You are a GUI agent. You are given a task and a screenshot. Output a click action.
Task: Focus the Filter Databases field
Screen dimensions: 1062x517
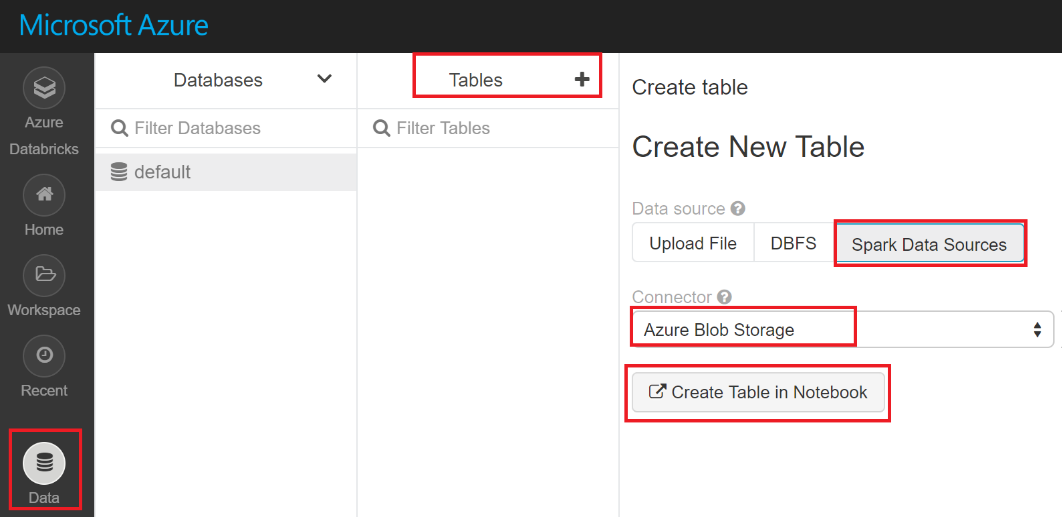226,128
